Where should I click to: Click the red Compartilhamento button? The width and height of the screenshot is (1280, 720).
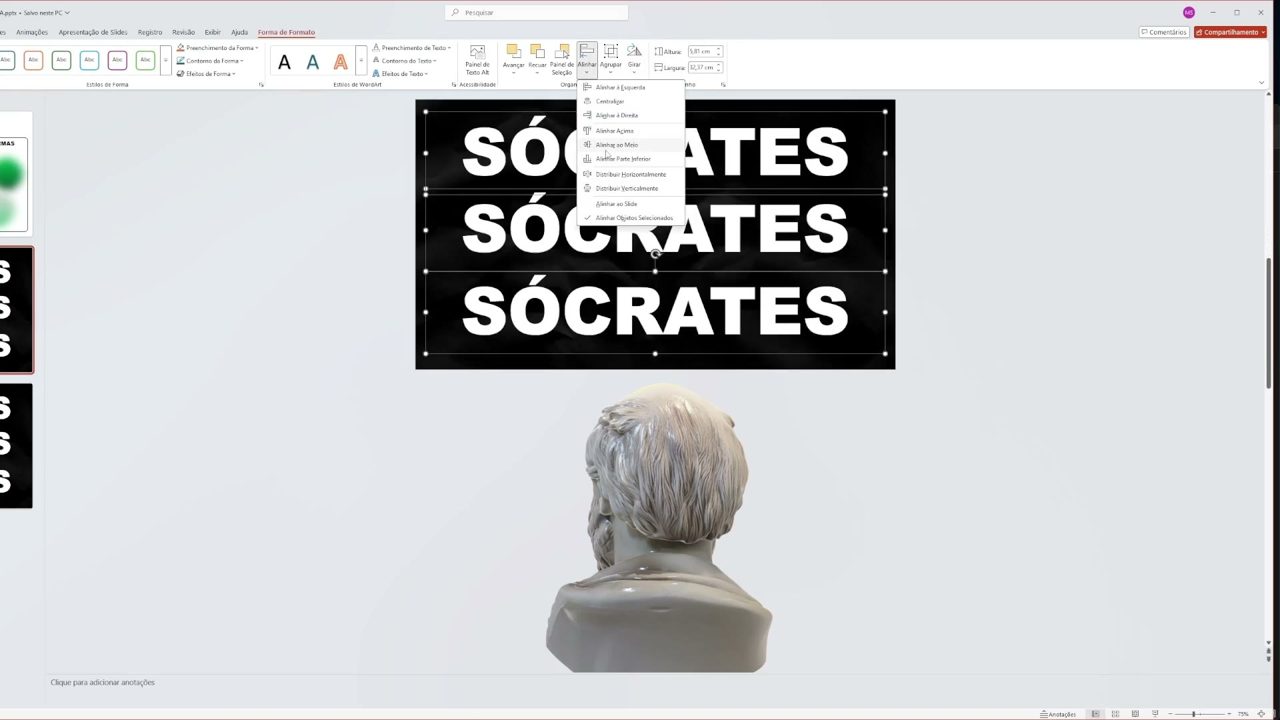pyautogui.click(x=1230, y=32)
